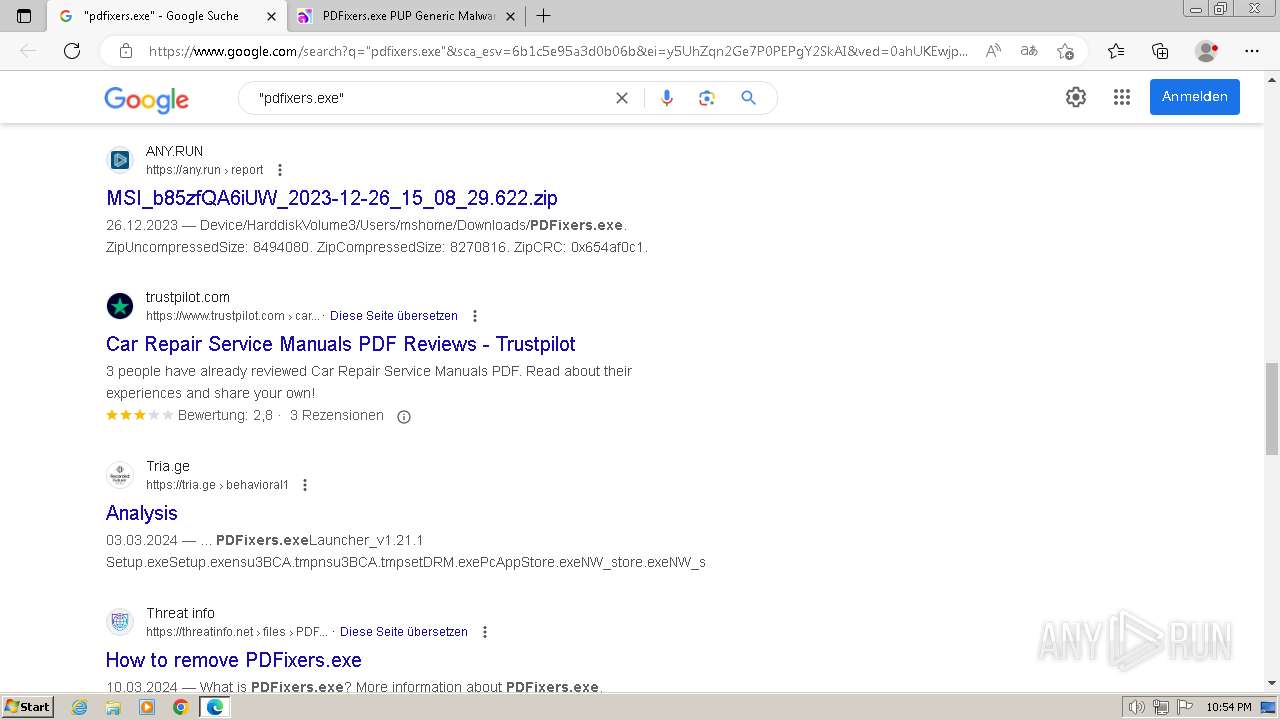Click the Tria.ge site favicon

tap(120, 475)
